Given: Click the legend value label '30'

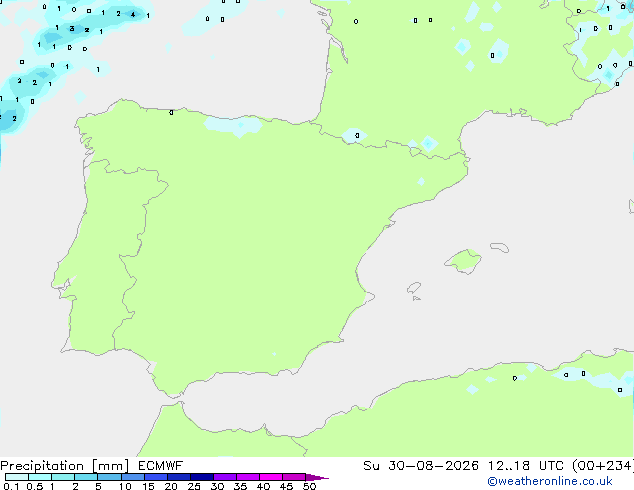Looking at the screenshot, I should (x=217, y=486).
